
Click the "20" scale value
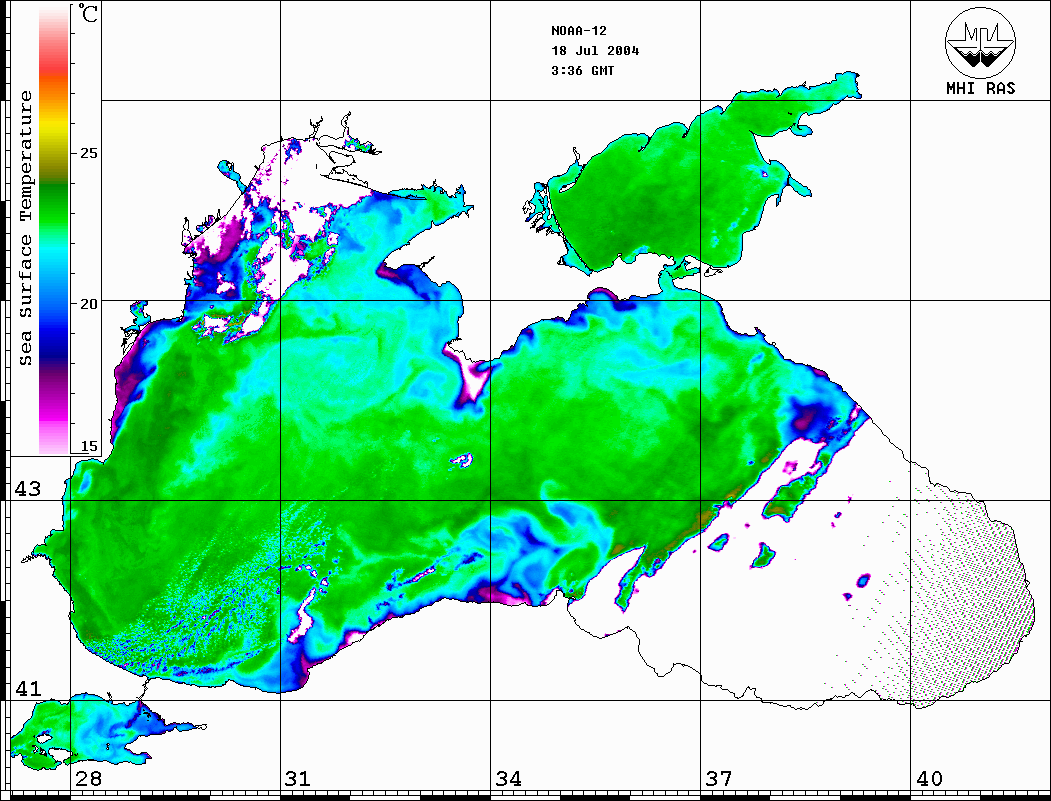coord(88,304)
